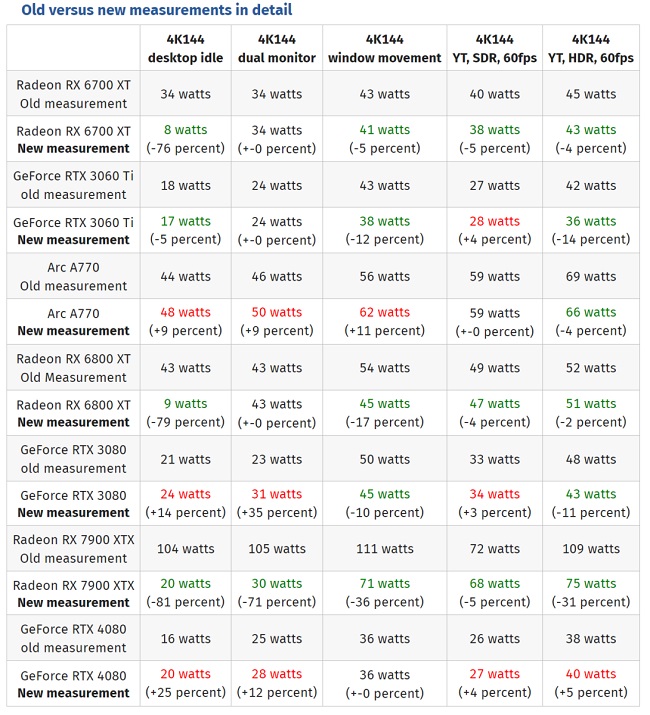Click the '31 watts (+35 percent)' cell

coord(277,503)
